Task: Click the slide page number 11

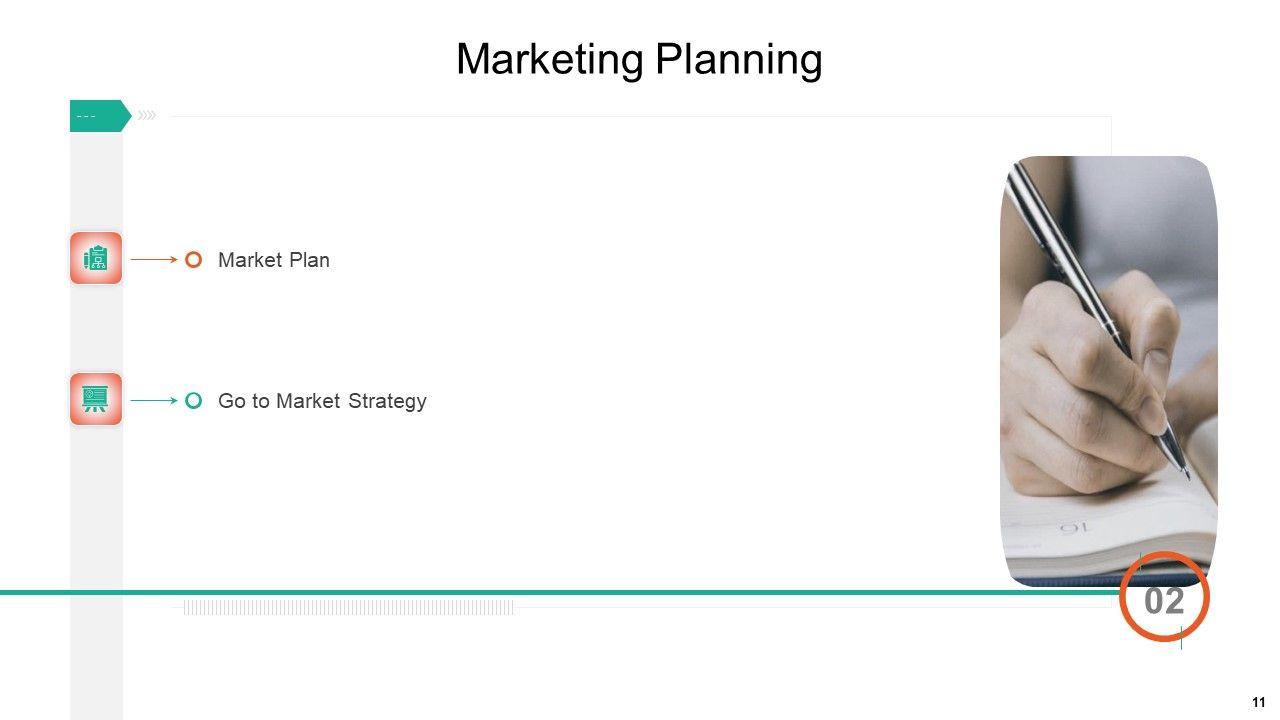Action: pyautogui.click(x=1258, y=702)
